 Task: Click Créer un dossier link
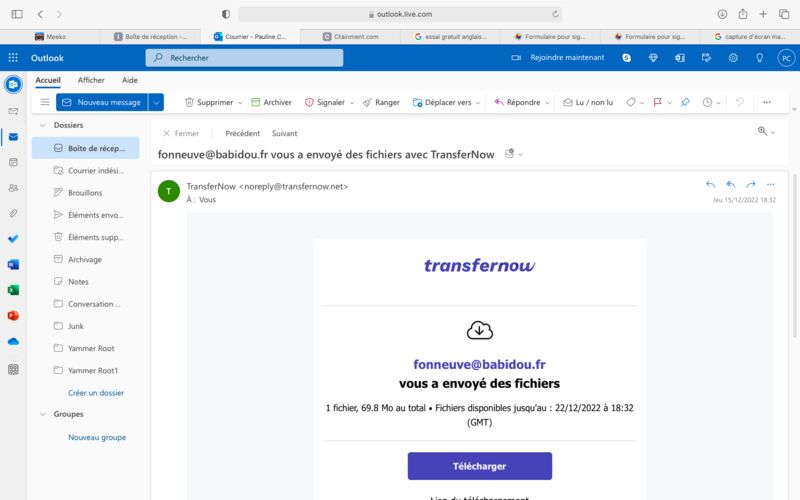coord(96,393)
